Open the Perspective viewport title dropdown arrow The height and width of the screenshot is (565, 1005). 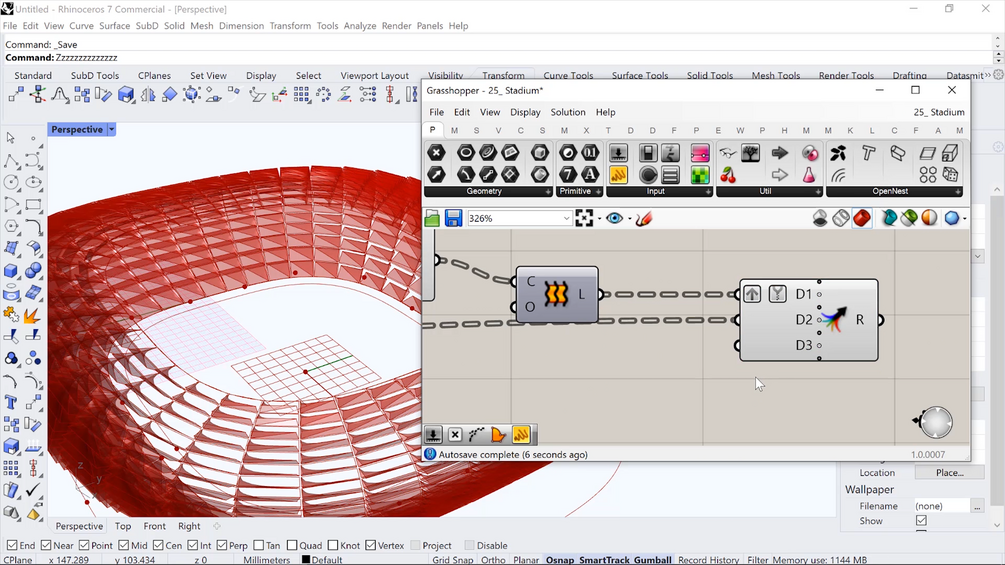[112, 129]
